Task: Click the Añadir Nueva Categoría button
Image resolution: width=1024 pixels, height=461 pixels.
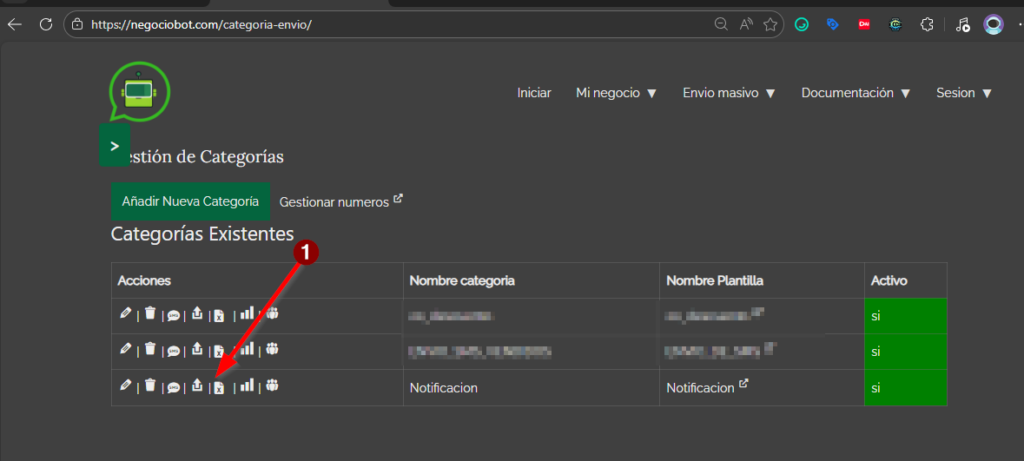Action: click(190, 201)
